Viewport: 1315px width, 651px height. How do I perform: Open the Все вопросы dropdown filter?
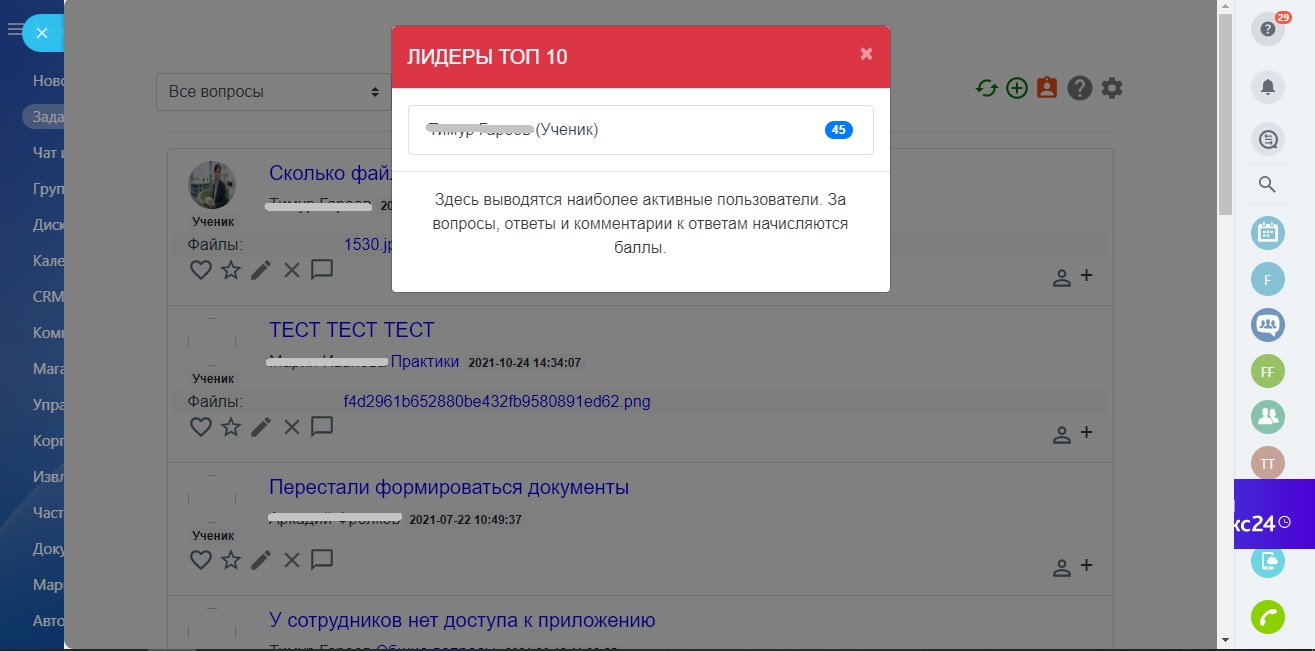click(273, 92)
